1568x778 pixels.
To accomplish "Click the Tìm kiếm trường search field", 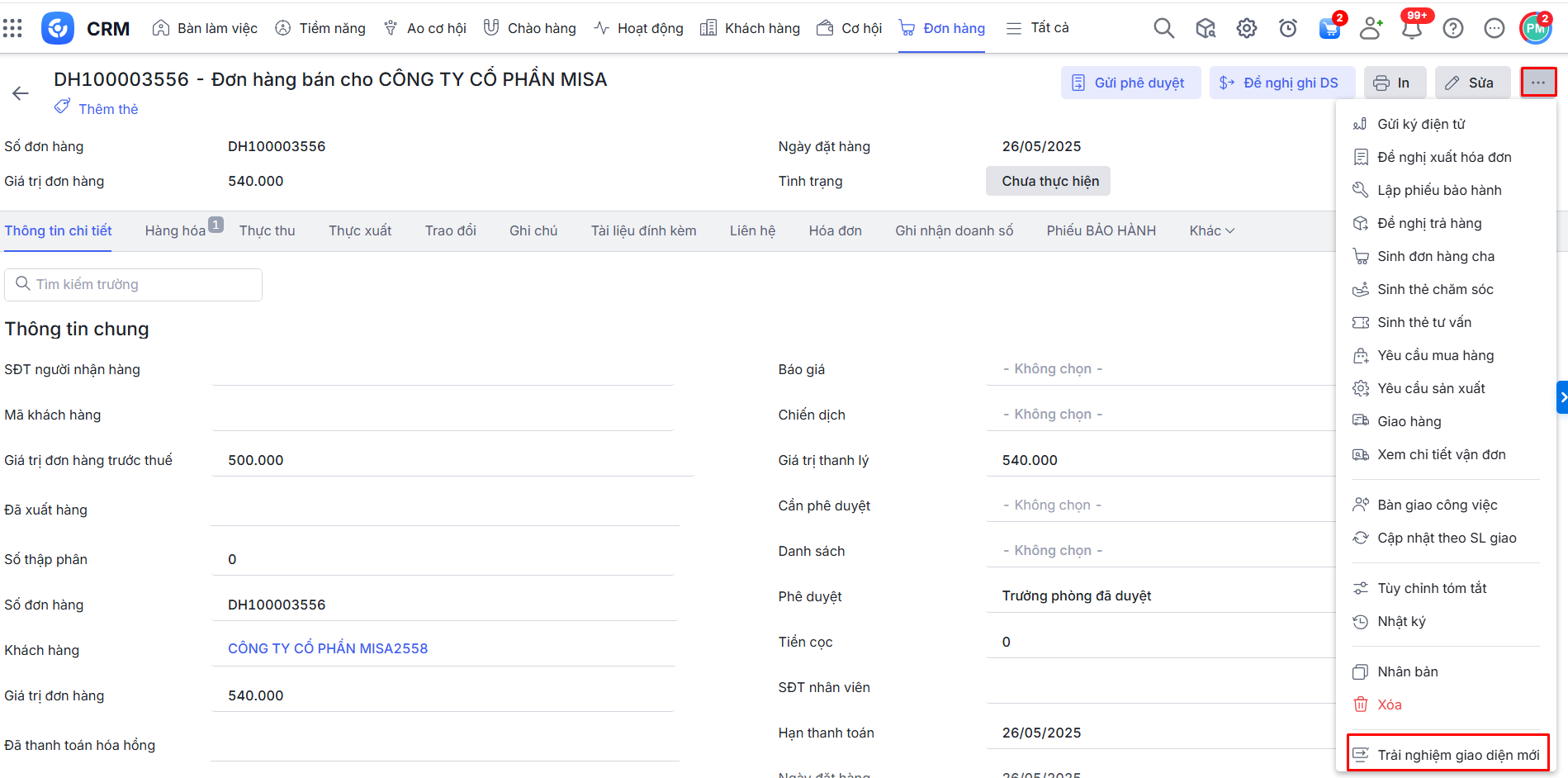I will 134,285.
